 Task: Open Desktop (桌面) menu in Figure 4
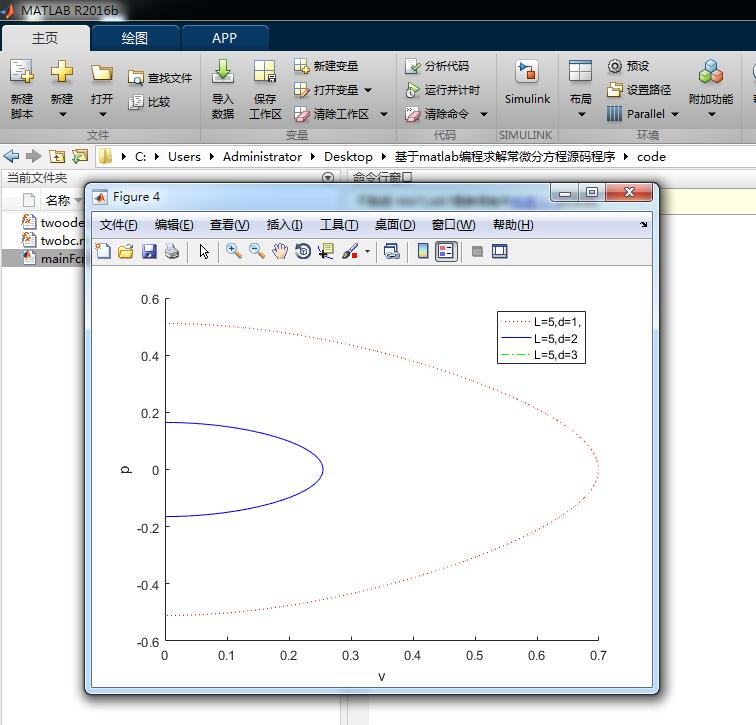pos(395,225)
